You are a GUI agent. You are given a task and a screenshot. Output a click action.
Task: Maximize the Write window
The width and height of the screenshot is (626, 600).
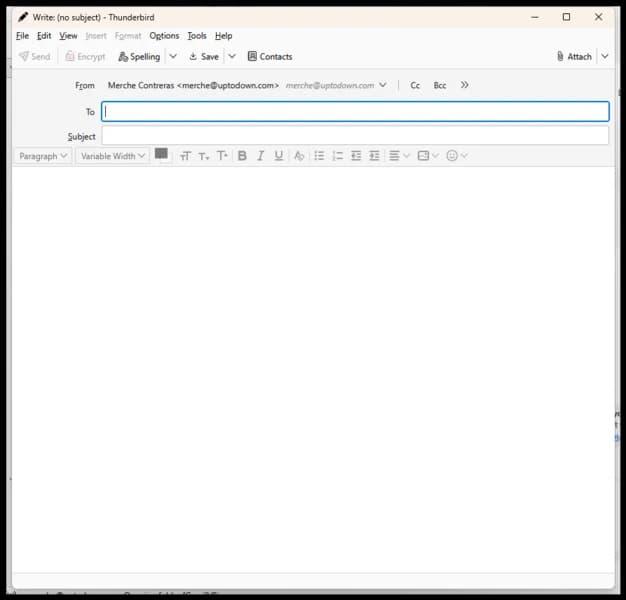click(x=566, y=17)
